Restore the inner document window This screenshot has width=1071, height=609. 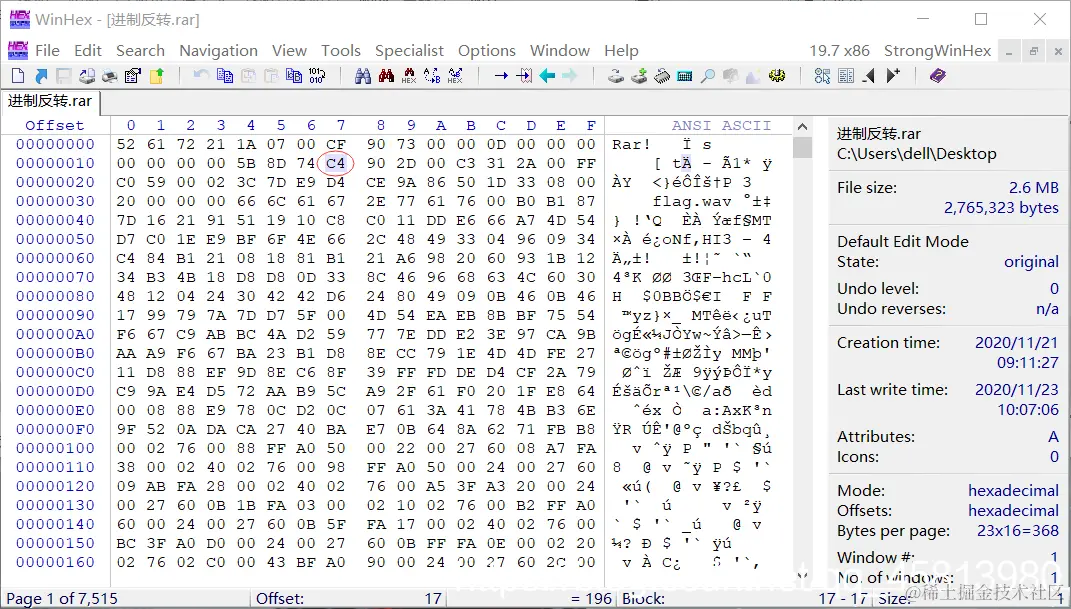click(x=1034, y=51)
